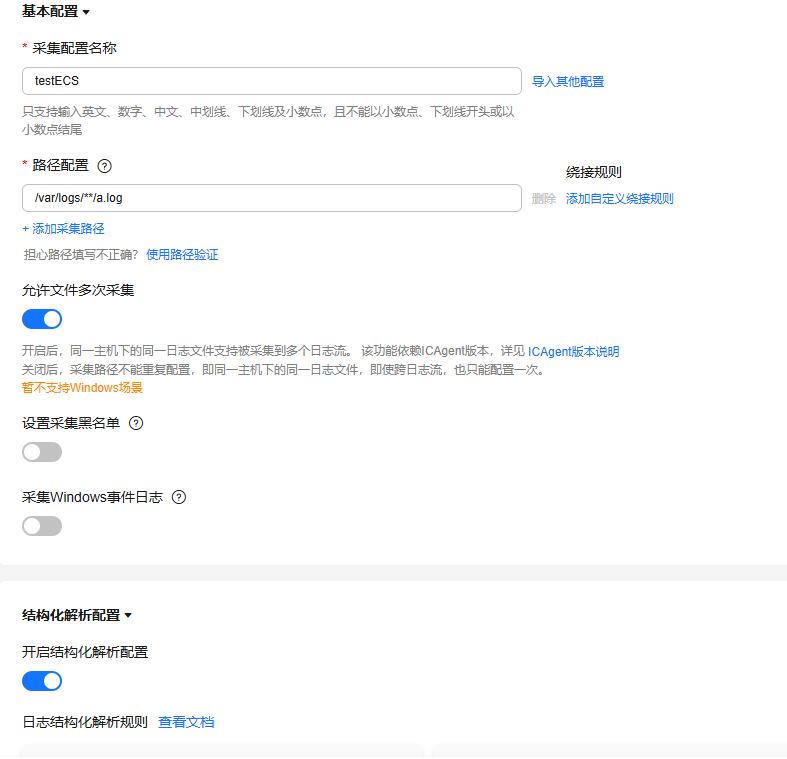Viewport: 787px width, 759px height.
Task: Show help icon beside 设置采集黑名单
Action: pos(136,423)
